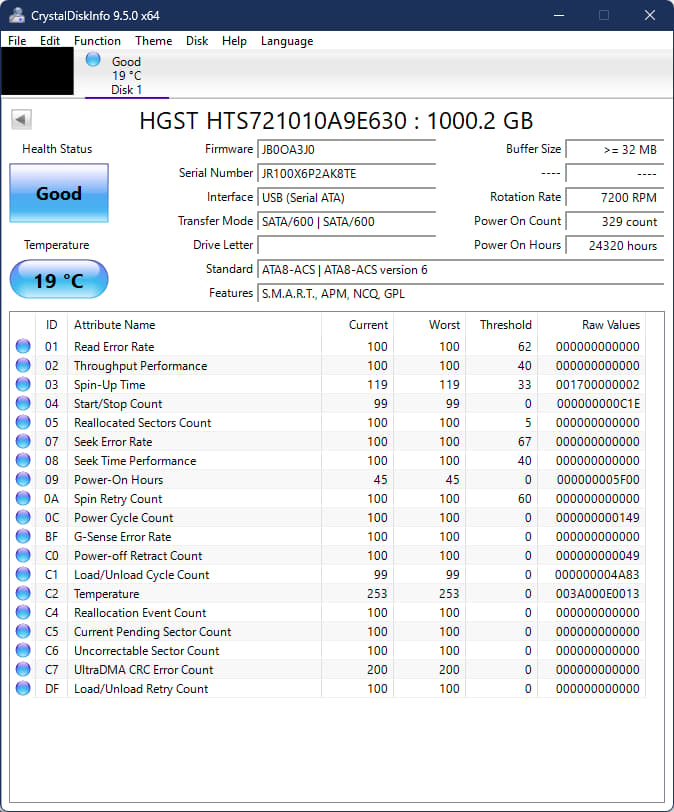The image size is (674, 812).
Task: Click raw value 003A000E0013
Action: [597, 593]
